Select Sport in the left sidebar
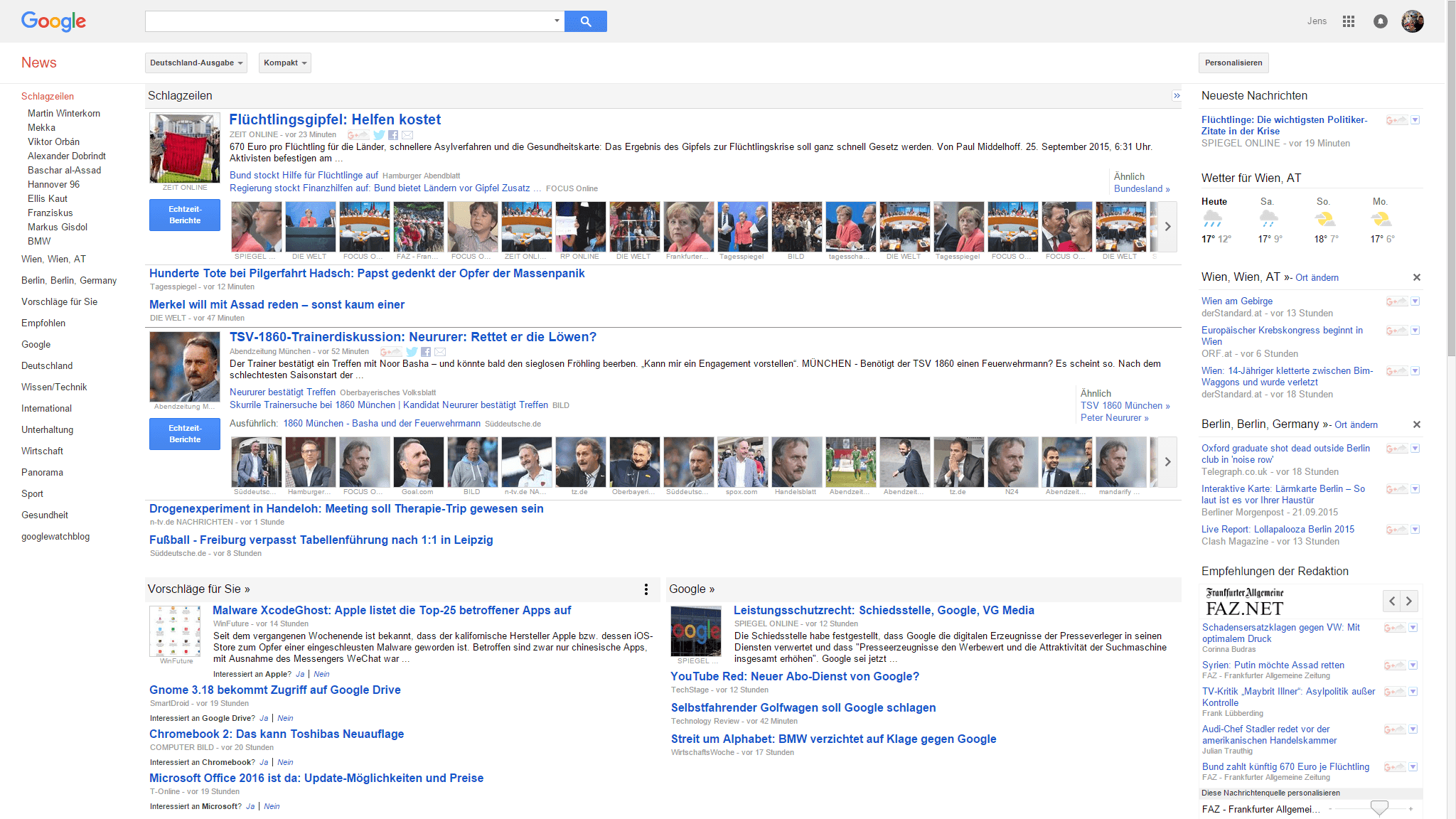Viewport: 1456px width, 819px height. coord(32,493)
